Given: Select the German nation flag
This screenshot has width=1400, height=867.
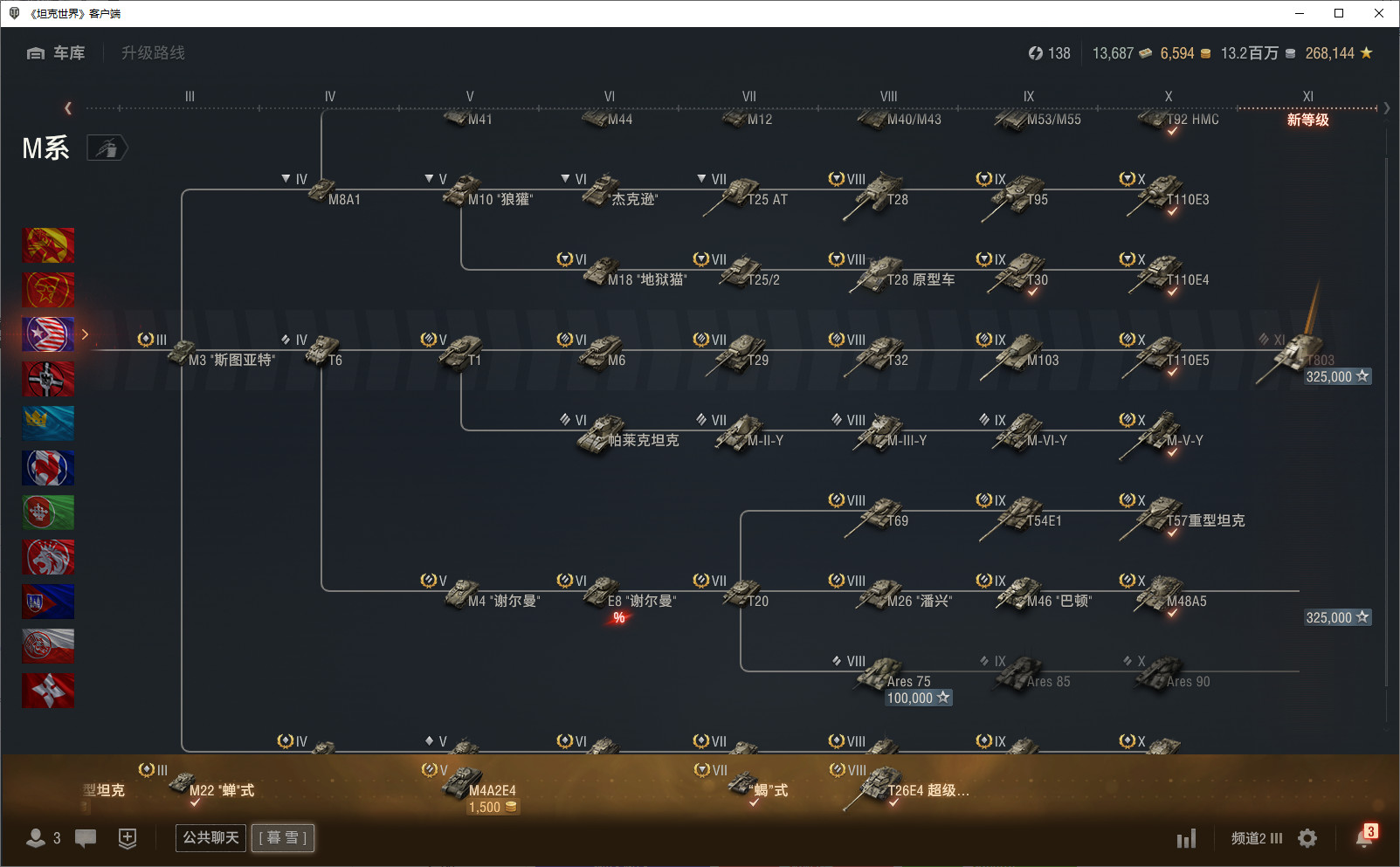Looking at the screenshot, I should pos(48,379).
